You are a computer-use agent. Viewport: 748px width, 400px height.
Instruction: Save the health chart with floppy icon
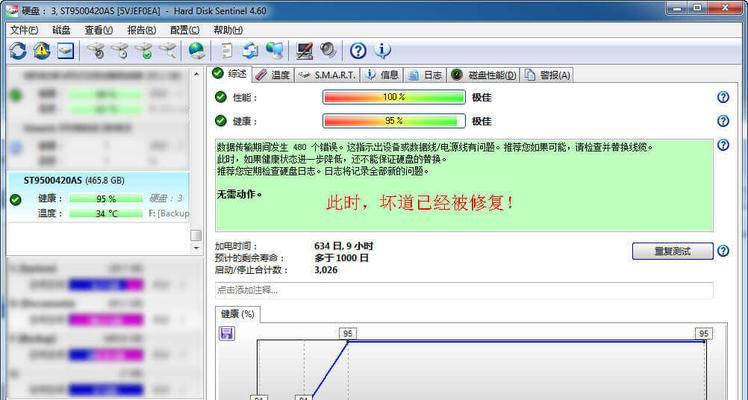227,333
